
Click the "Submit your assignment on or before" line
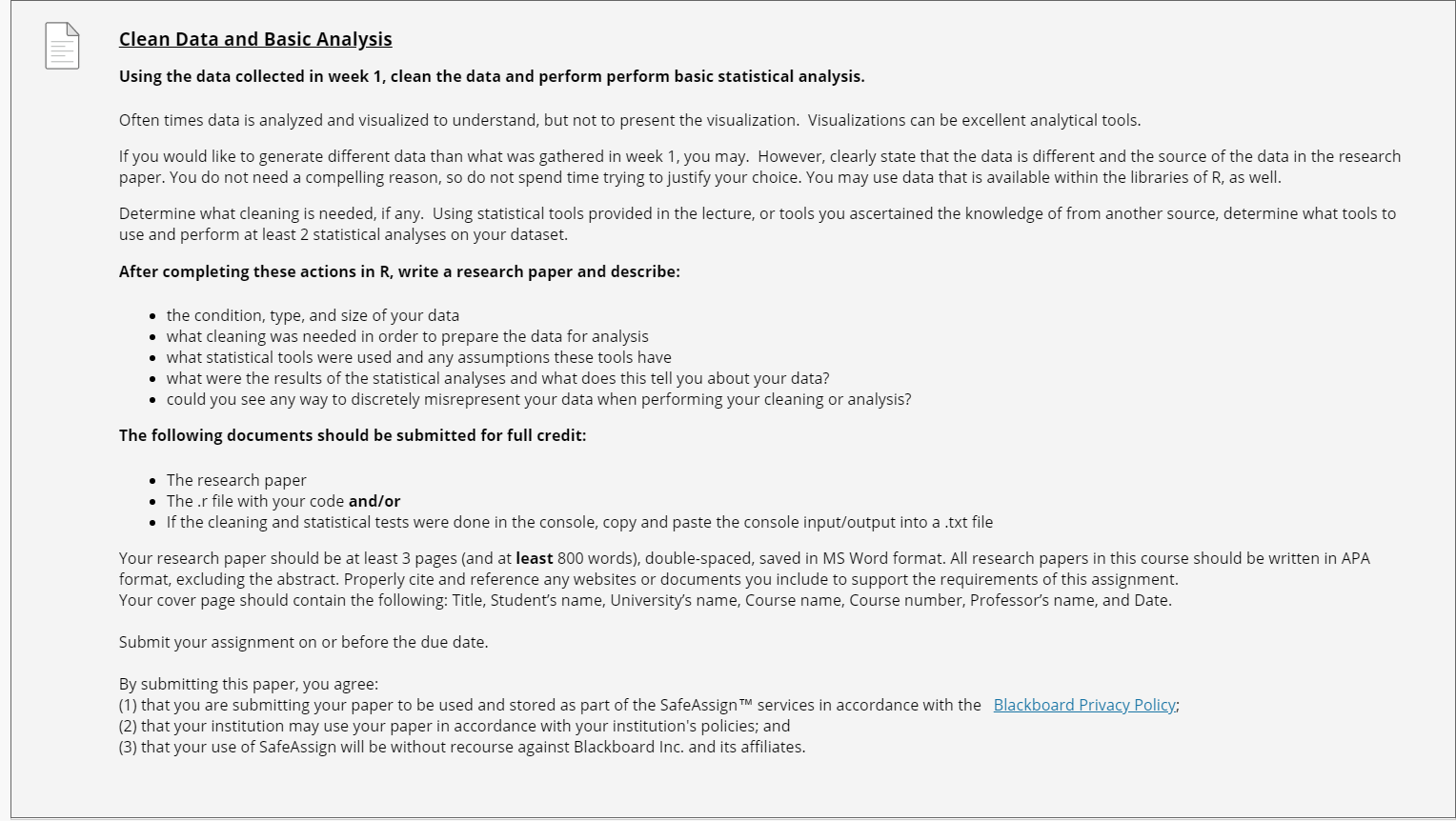click(303, 642)
